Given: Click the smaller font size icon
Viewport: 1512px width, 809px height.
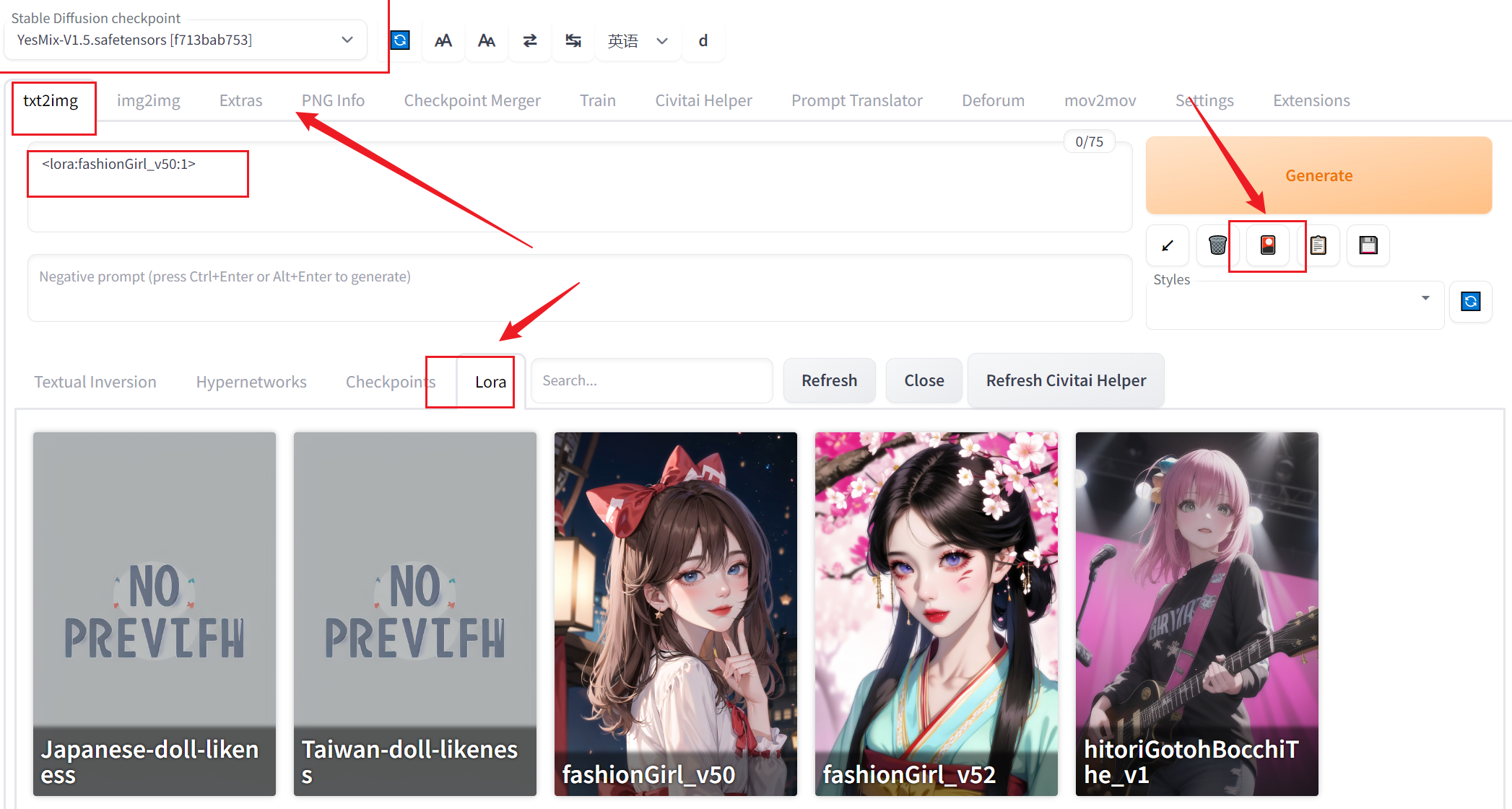Looking at the screenshot, I should tap(485, 38).
